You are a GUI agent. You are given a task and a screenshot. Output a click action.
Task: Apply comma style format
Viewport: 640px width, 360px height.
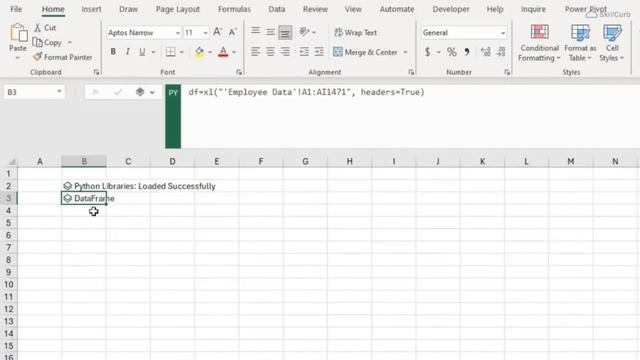tap(467, 52)
